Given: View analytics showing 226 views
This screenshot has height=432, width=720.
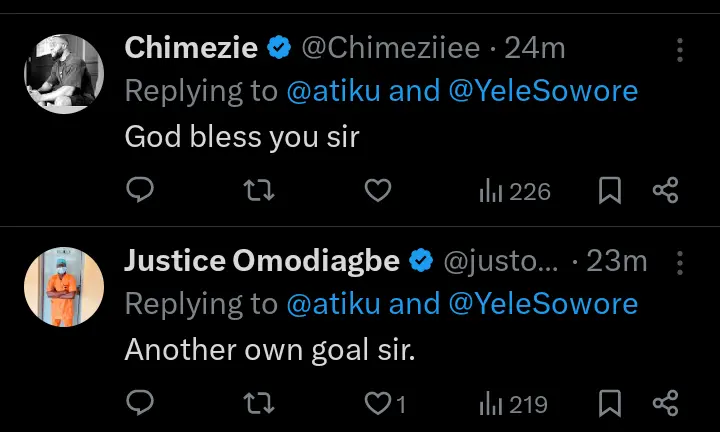Looking at the screenshot, I should tap(515, 190).
